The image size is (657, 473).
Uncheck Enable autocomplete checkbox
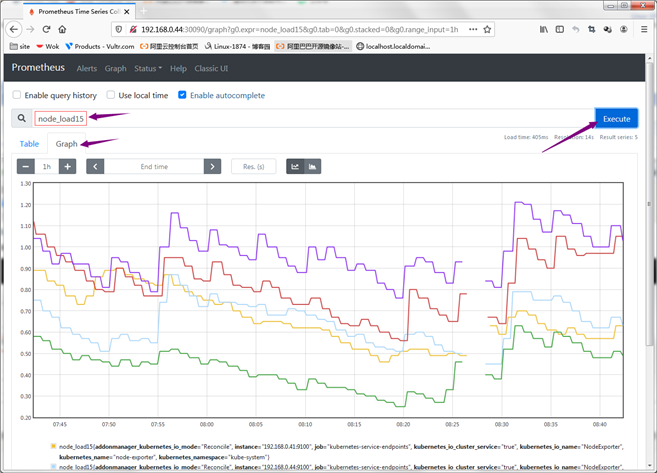182,95
